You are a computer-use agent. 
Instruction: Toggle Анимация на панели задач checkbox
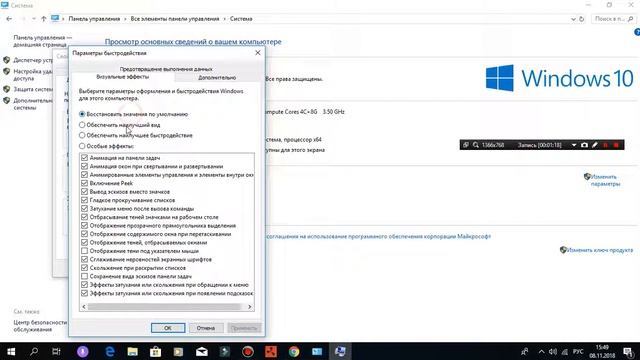[x=84, y=158]
